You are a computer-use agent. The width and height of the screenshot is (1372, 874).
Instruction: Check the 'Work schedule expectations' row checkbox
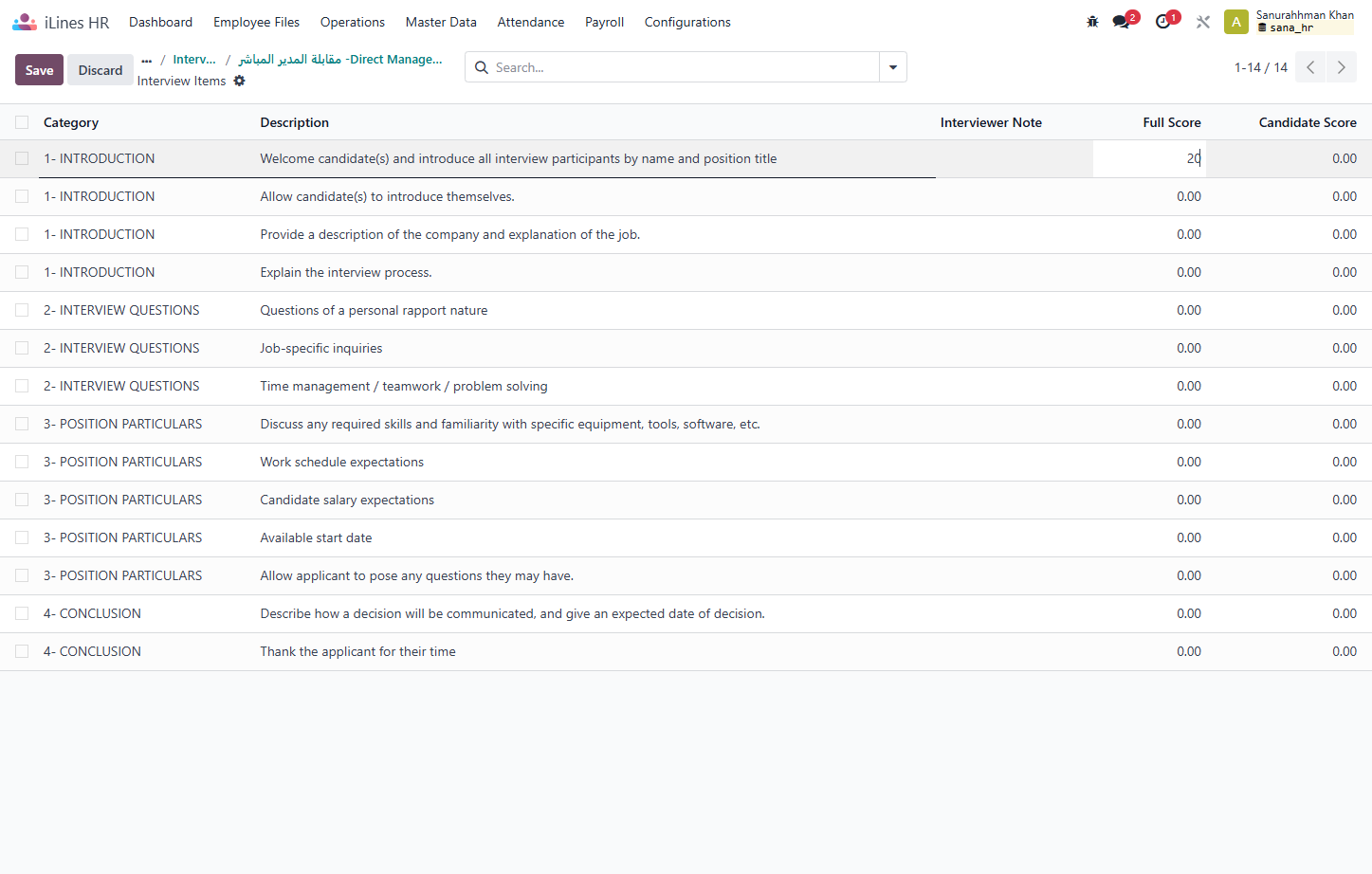coord(22,462)
